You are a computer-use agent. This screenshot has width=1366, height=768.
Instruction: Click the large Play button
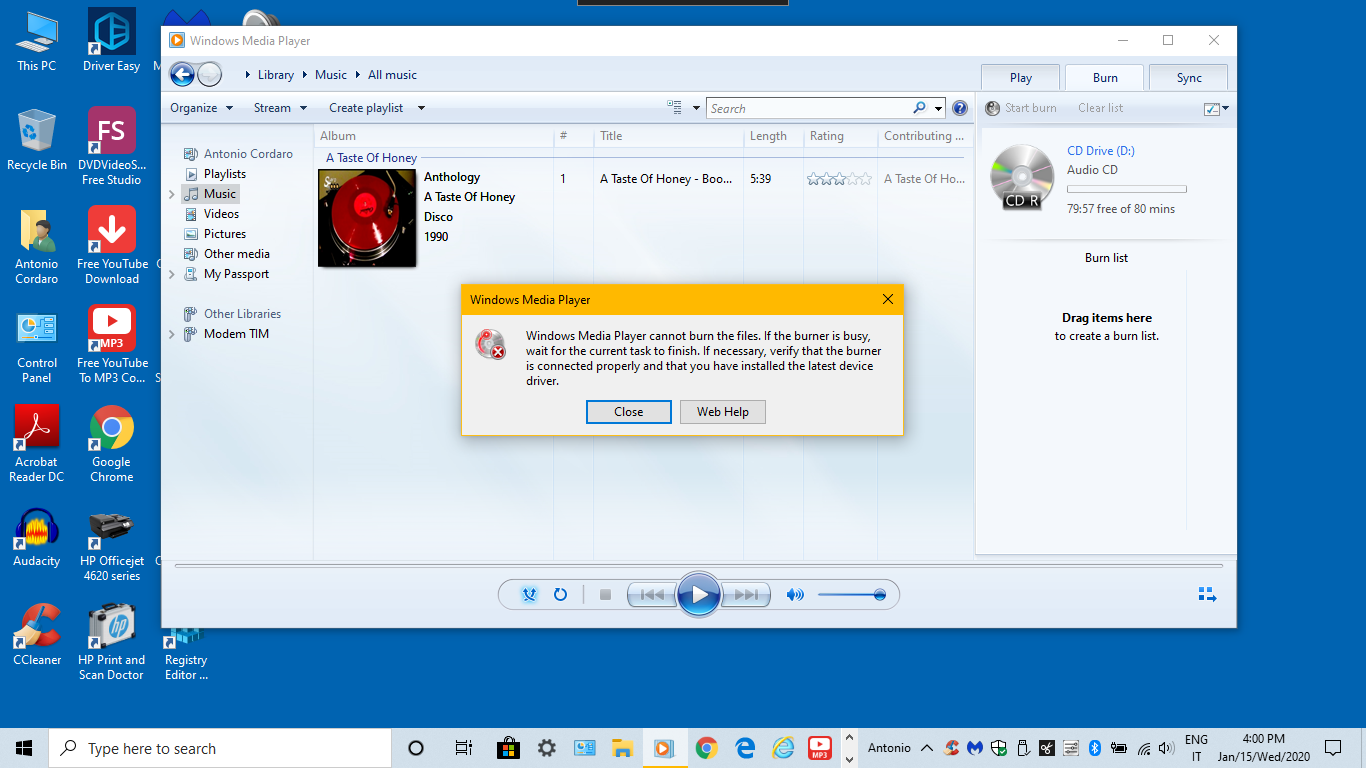(x=699, y=594)
